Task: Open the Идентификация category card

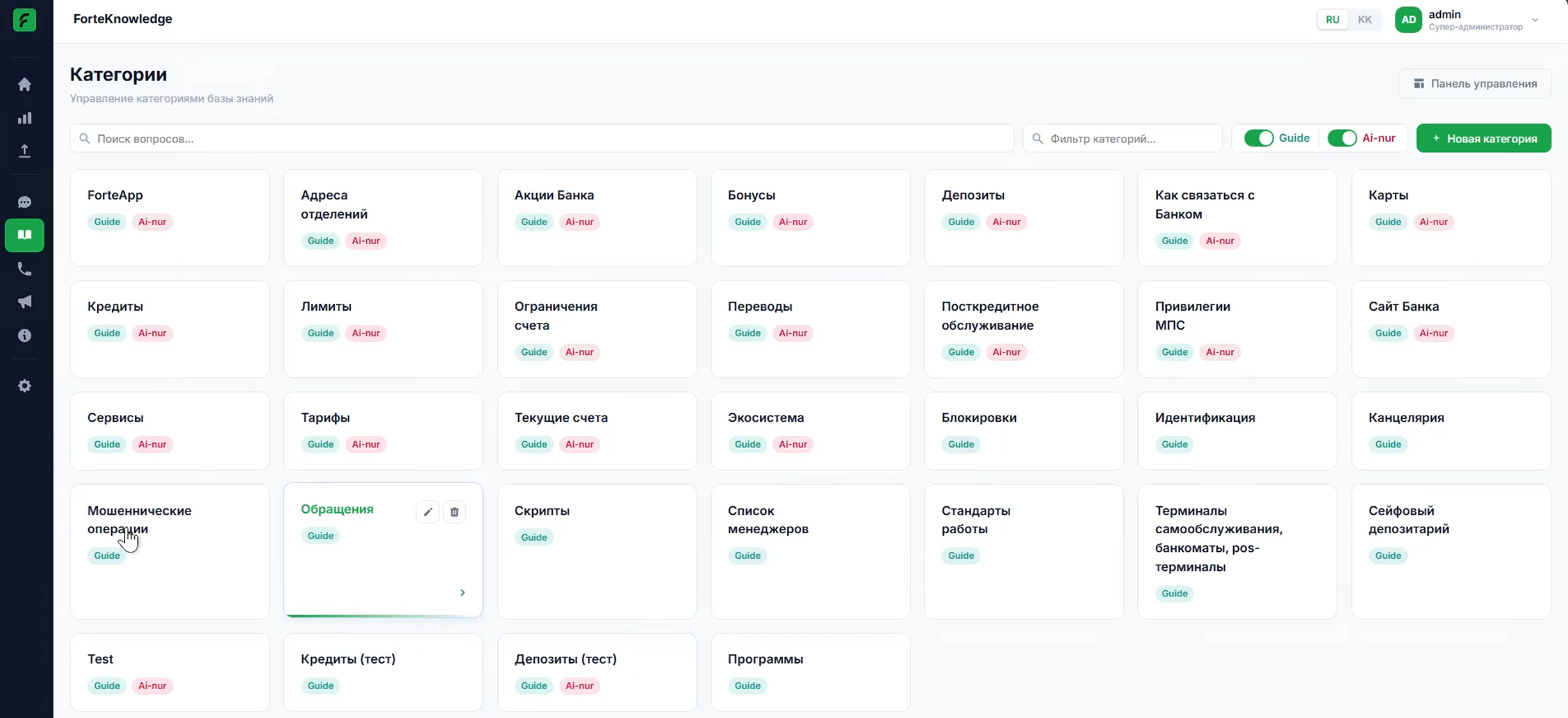Action: [x=1237, y=431]
